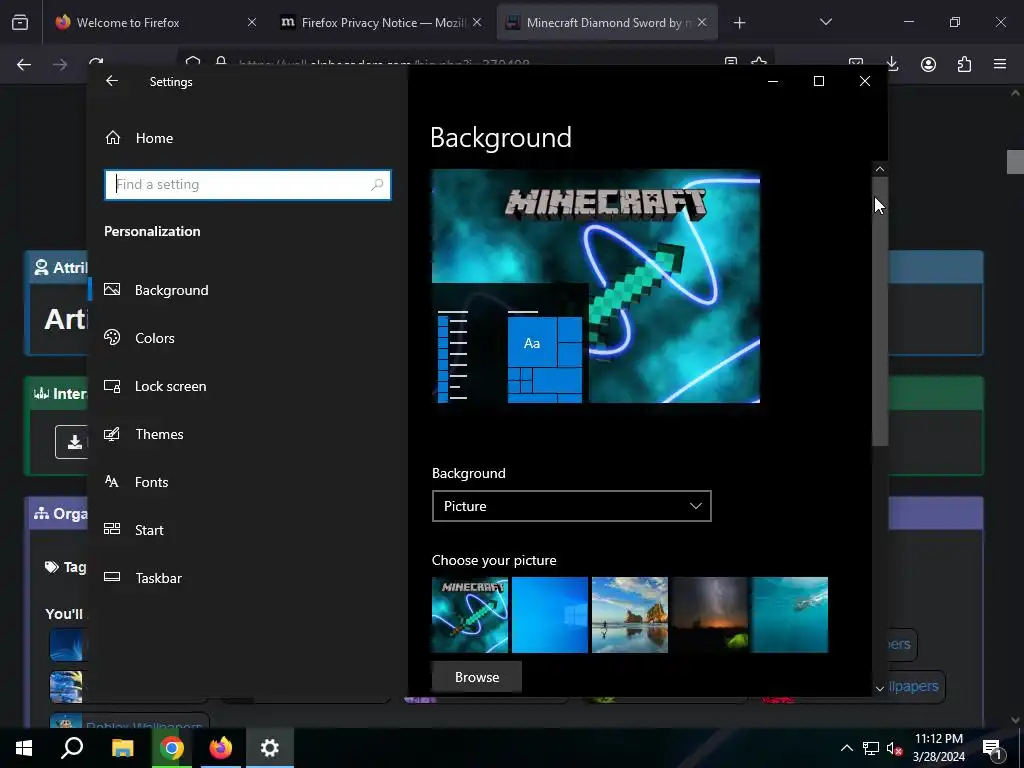This screenshot has height=768, width=1024.
Task: Click the Background picture icon in sidebar
Action: tap(112, 289)
